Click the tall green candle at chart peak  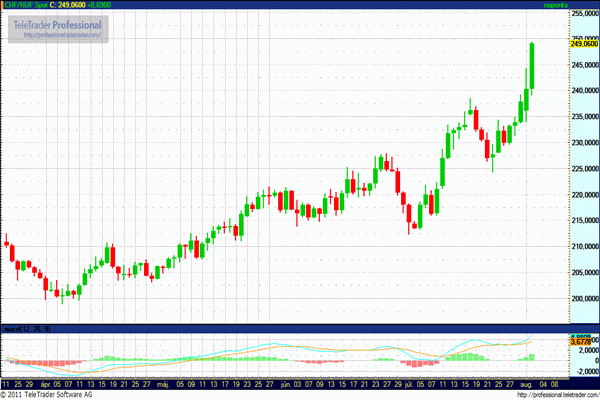coord(532,66)
